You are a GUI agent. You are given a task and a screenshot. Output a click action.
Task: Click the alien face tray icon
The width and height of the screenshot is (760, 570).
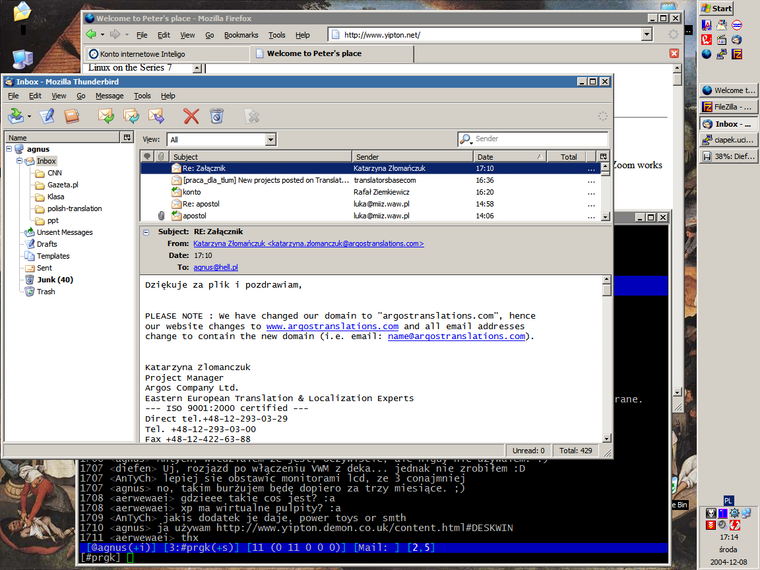coord(711,513)
